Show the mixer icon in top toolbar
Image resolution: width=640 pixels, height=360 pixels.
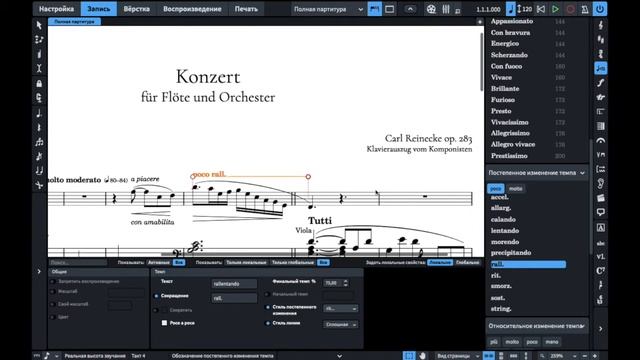(446, 9)
